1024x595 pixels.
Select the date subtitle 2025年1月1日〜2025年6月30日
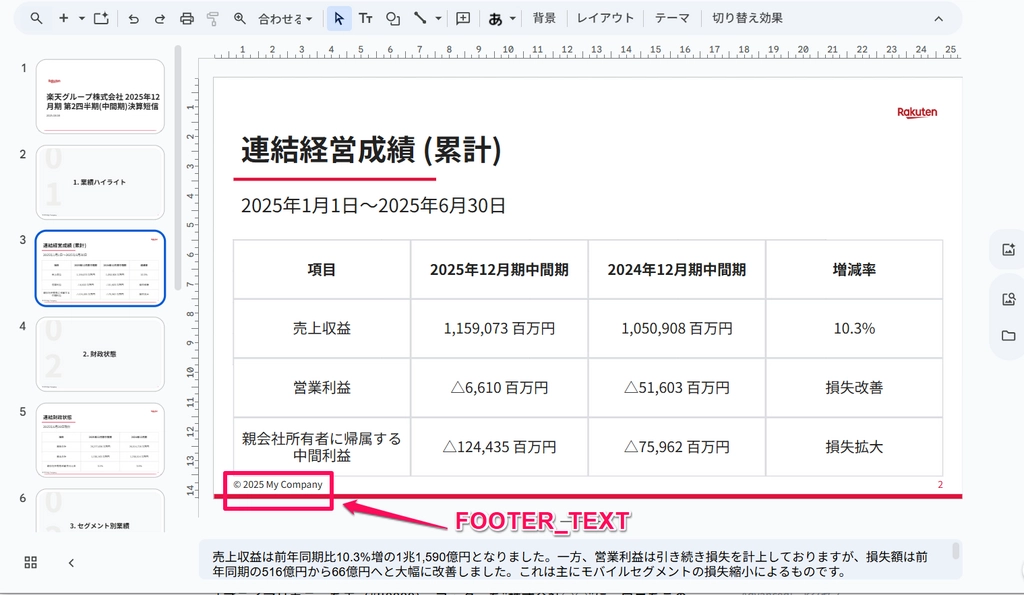point(373,206)
